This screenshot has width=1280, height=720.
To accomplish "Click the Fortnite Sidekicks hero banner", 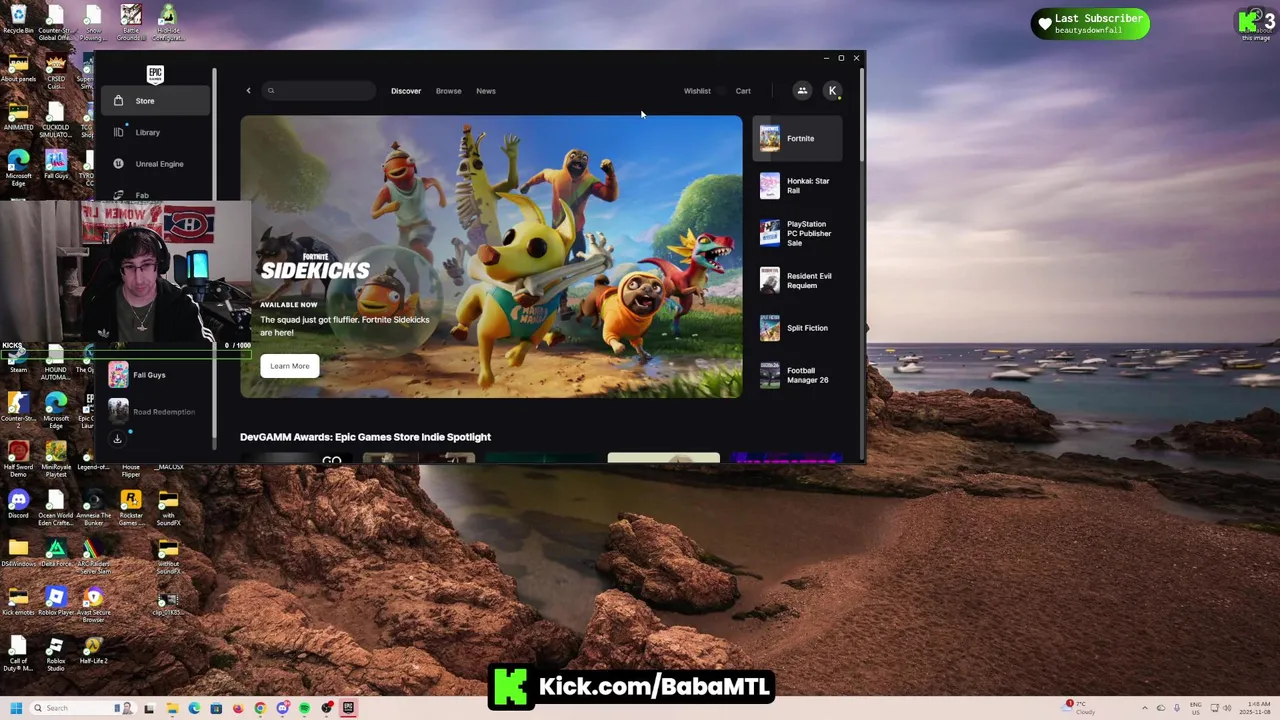I will 491,257.
